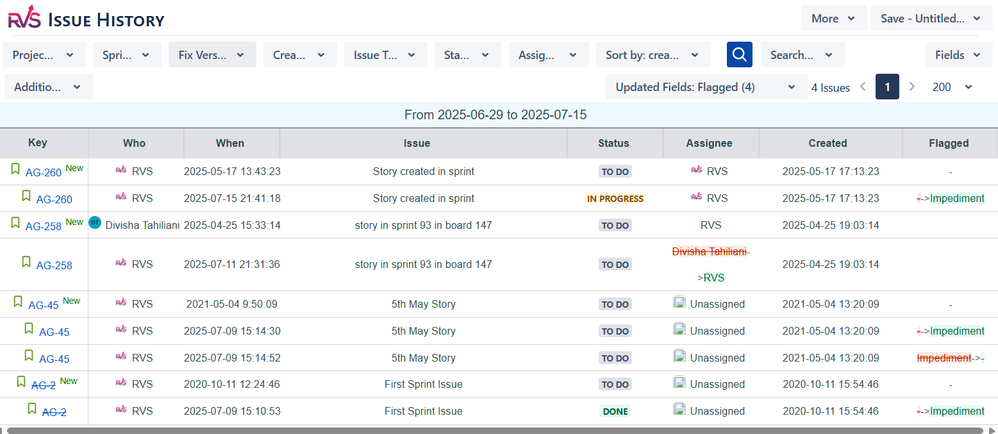Click bookmark icon on AG-45 15:14:52 row

tap(29, 356)
